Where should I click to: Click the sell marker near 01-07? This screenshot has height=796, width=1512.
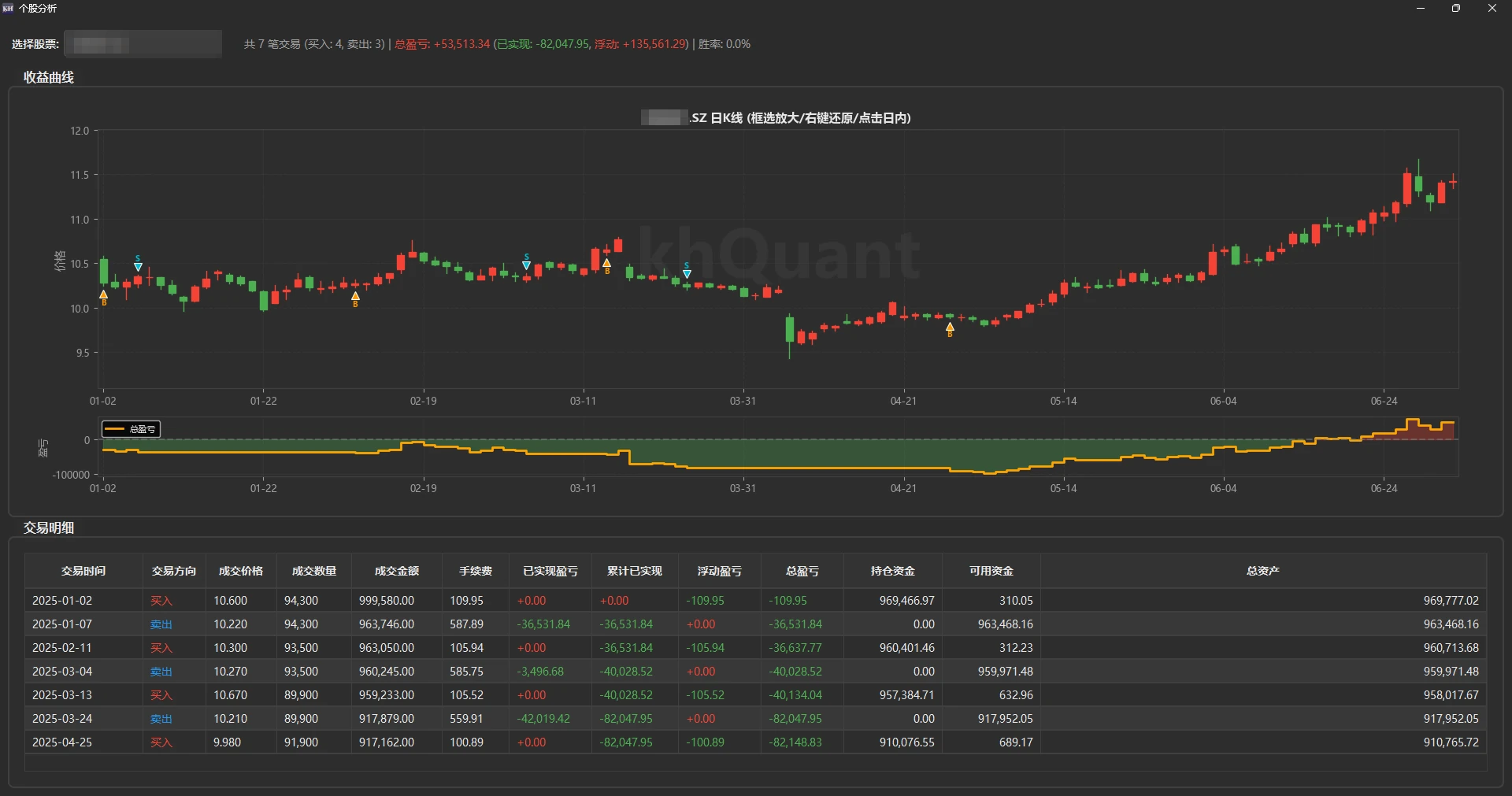click(139, 267)
